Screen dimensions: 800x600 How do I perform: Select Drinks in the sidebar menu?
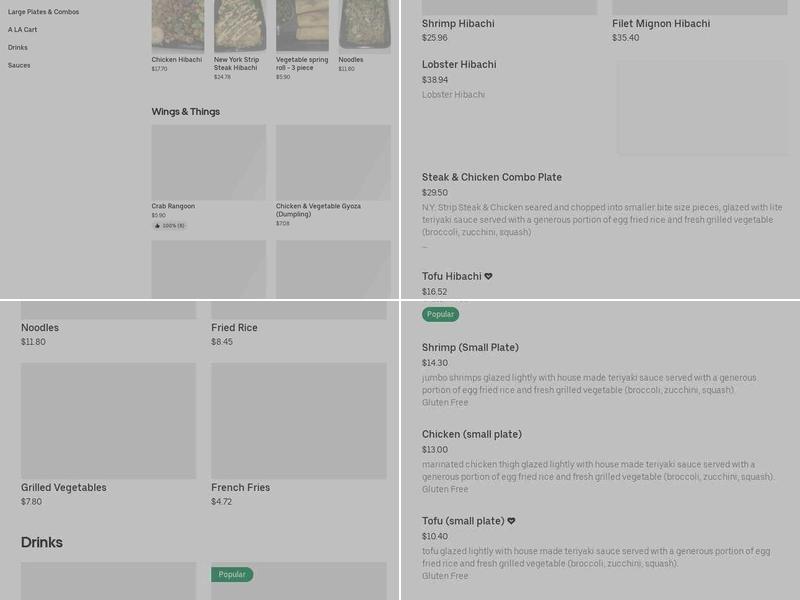[18, 47]
